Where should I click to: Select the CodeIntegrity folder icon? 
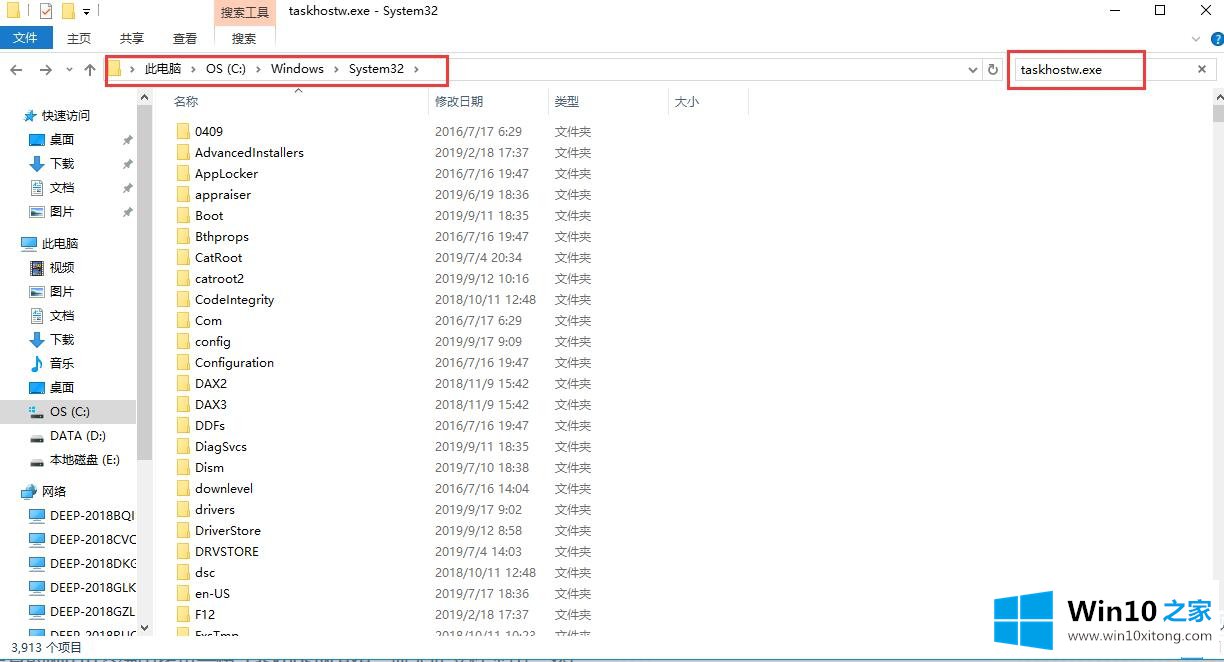pyautogui.click(x=183, y=300)
